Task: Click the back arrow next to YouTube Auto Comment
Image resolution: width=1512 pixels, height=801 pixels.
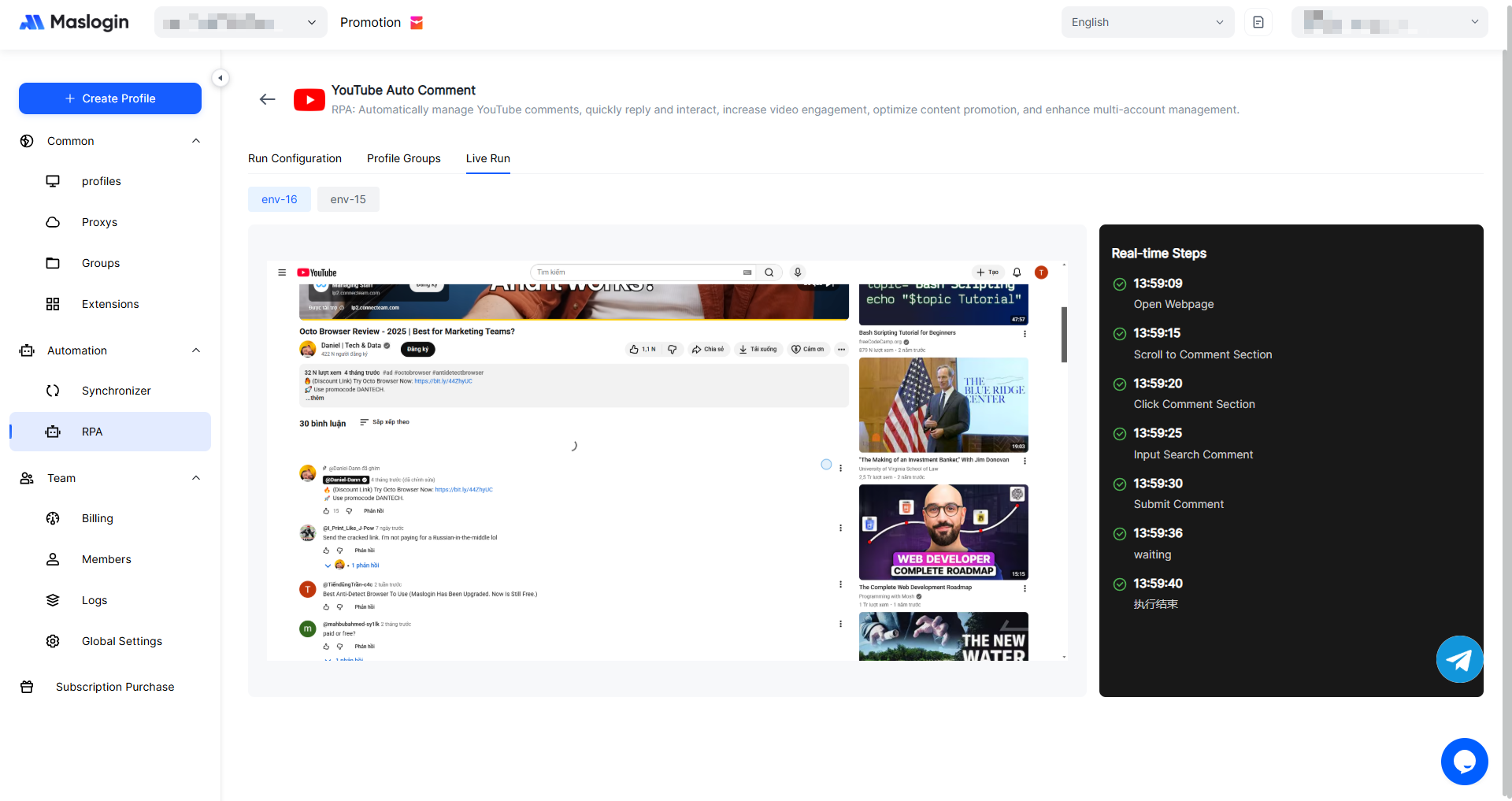Action: (268, 99)
